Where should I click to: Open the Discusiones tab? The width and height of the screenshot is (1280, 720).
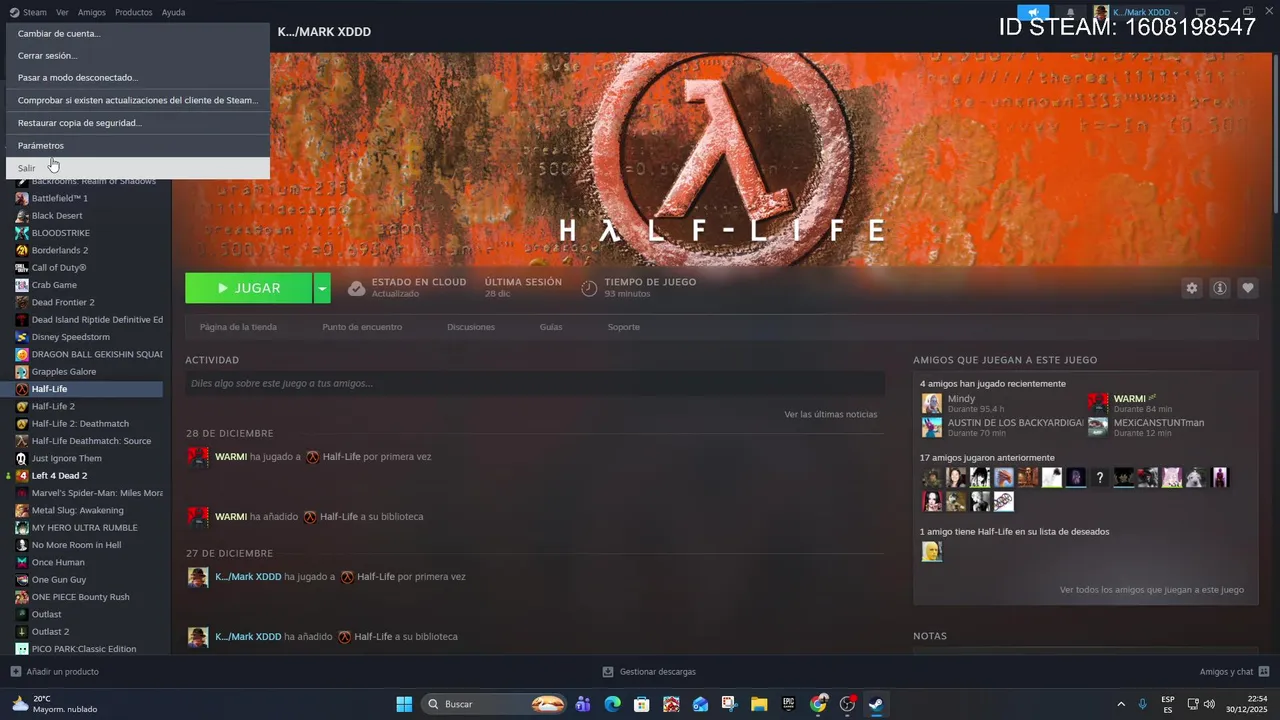pos(471,327)
